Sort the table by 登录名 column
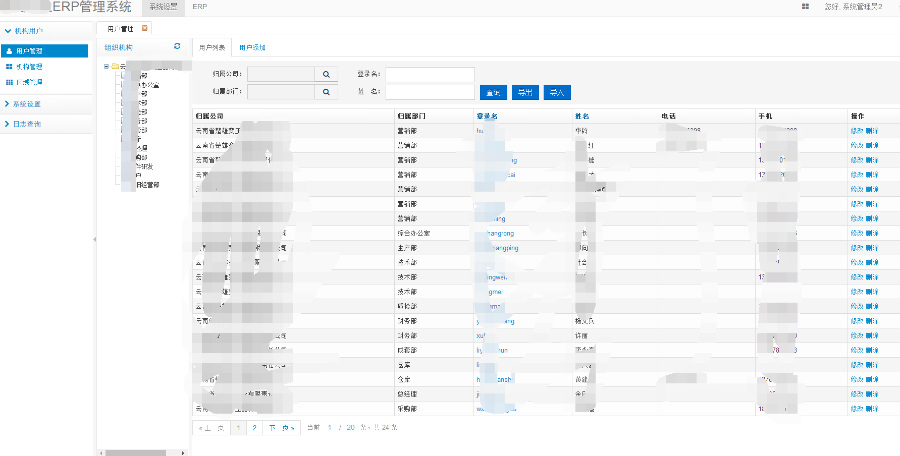Image resolution: width=900 pixels, height=456 pixels. point(487,116)
